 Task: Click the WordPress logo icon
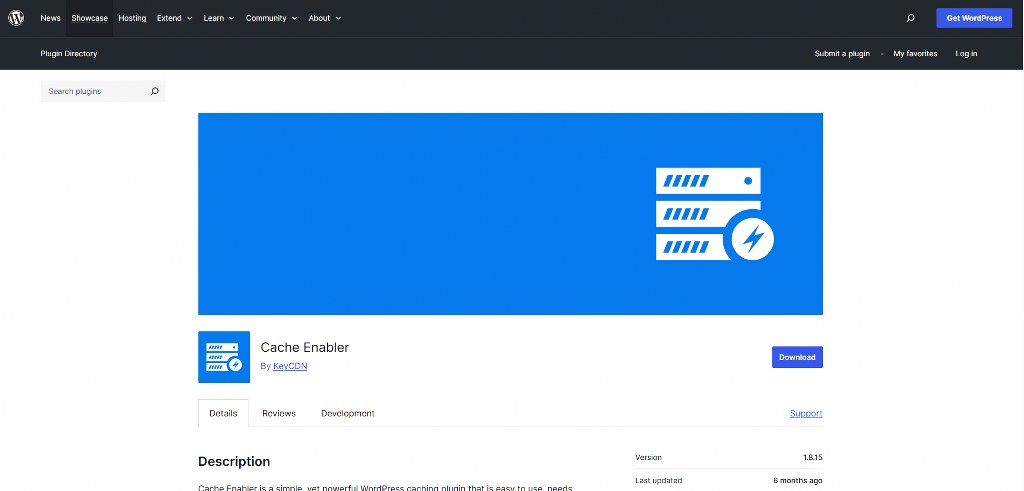pyautogui.click(x=16, y=18)
